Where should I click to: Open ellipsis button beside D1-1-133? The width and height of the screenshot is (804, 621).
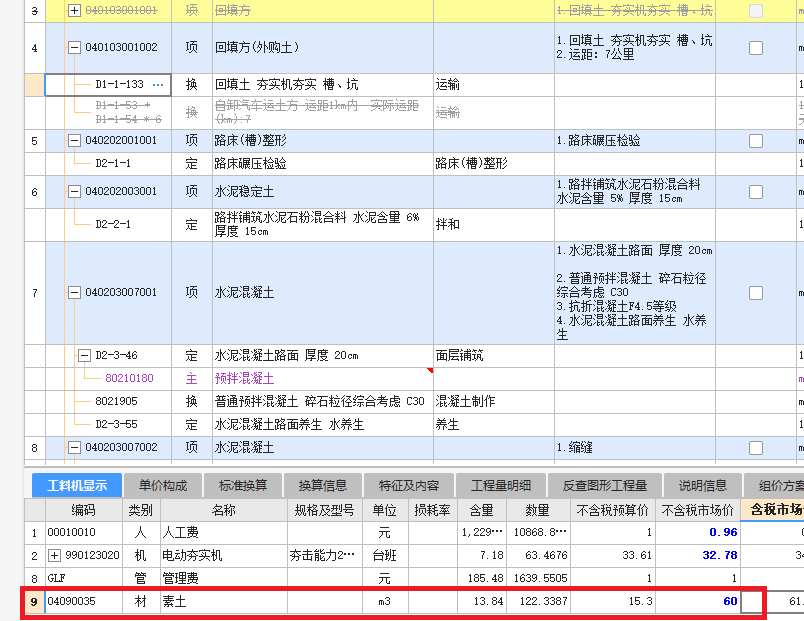[158, 85]
